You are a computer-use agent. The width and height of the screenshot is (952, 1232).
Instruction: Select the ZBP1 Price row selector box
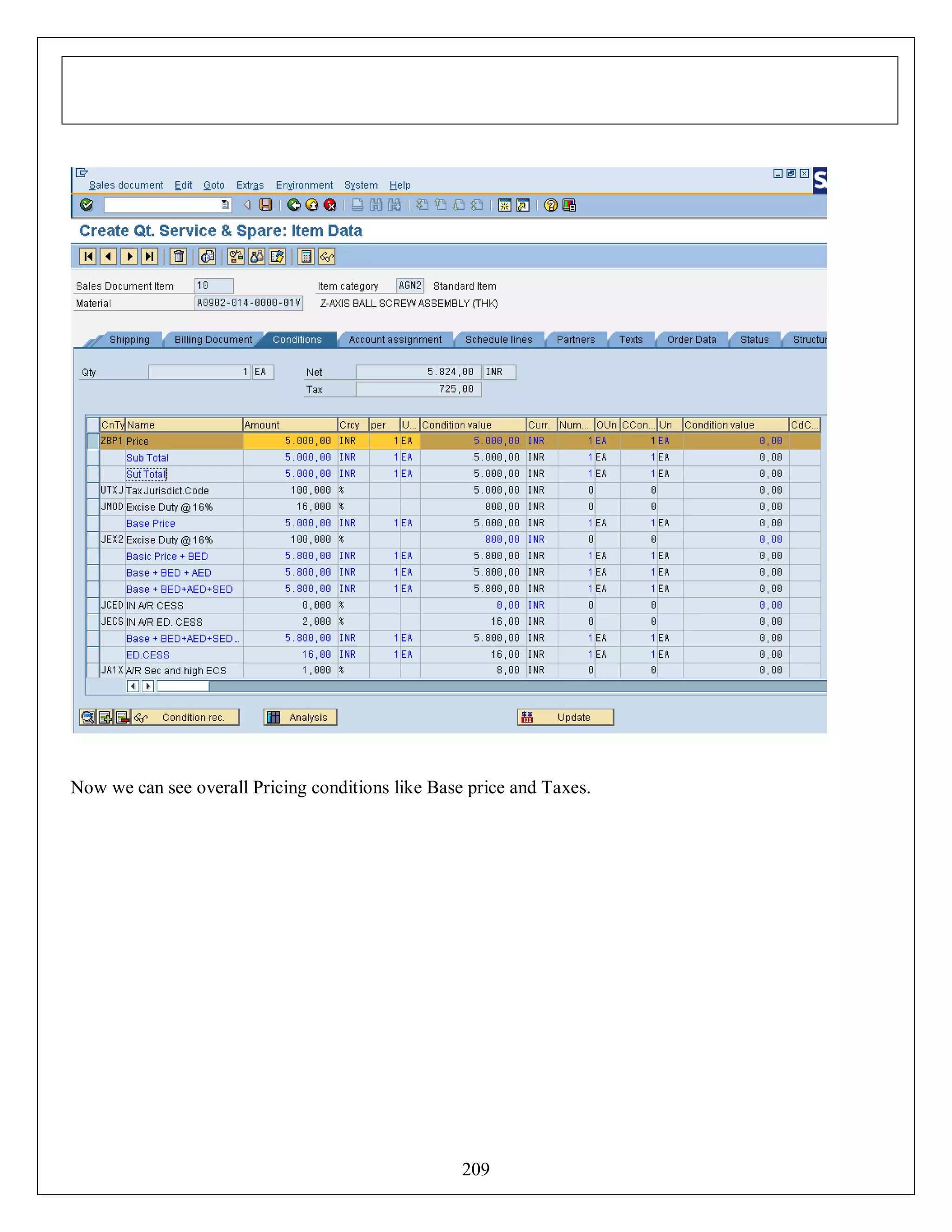[x=93, y=441]
